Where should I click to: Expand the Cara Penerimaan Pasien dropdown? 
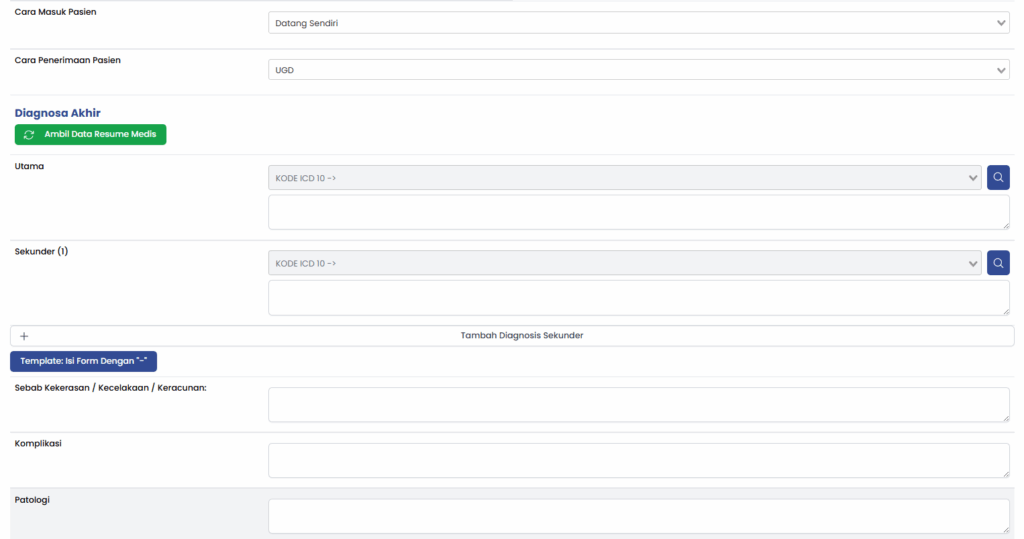638,70
